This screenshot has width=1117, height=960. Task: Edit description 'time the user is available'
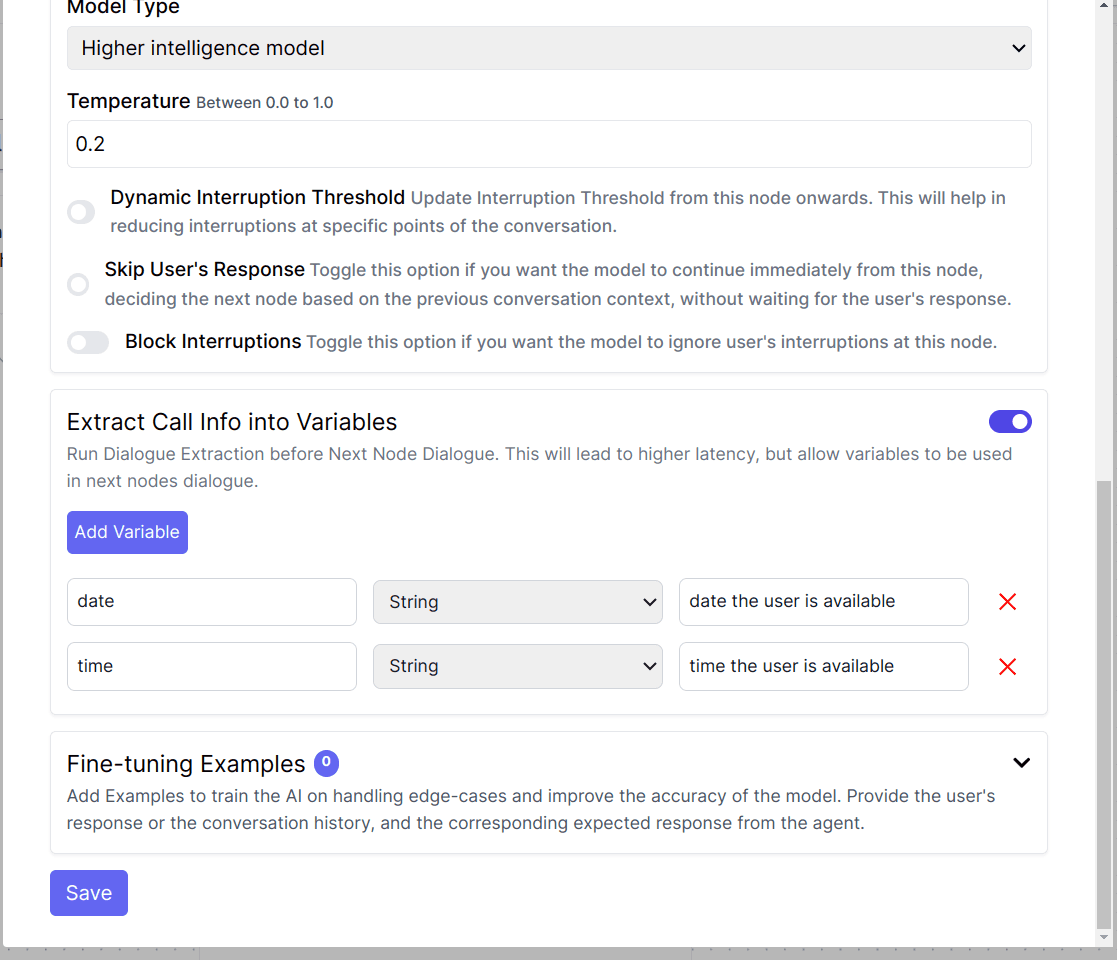coord(824,667)
